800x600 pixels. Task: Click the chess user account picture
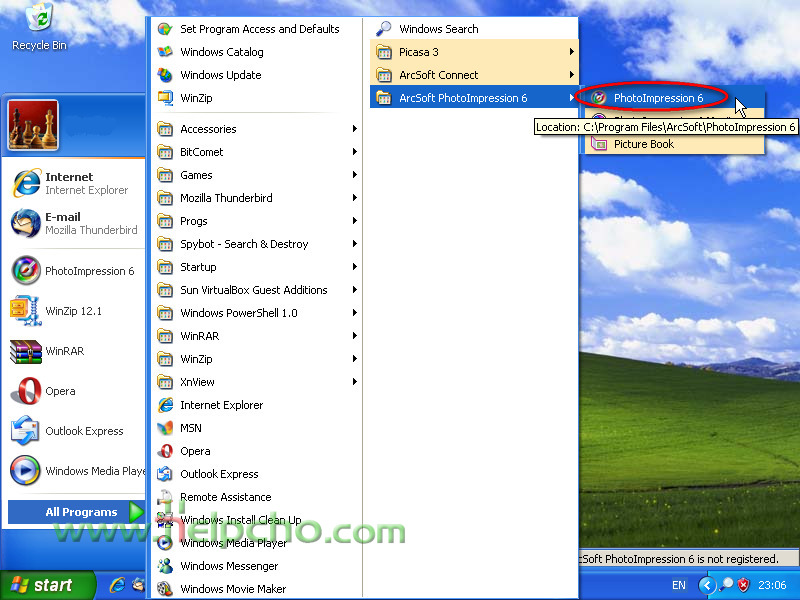pyautogui.click(x=33, y=125)
